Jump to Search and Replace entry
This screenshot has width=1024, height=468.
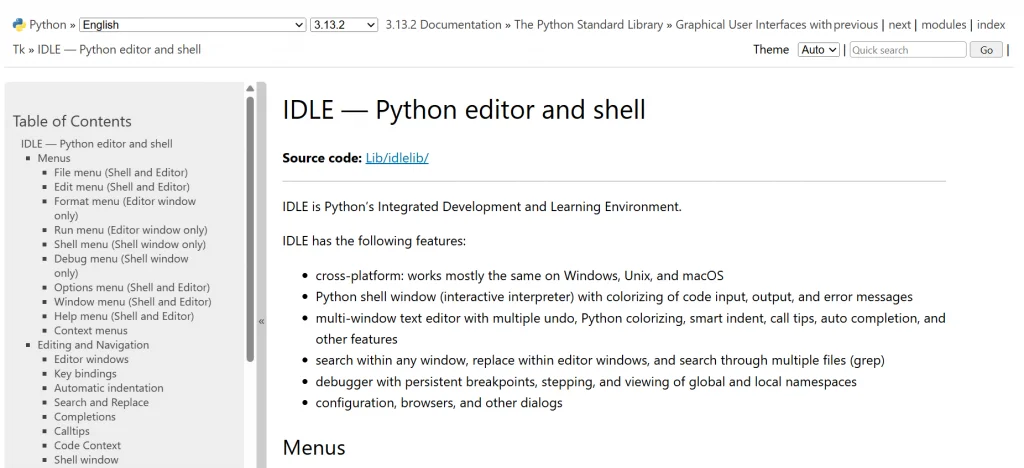coord(101,402)
